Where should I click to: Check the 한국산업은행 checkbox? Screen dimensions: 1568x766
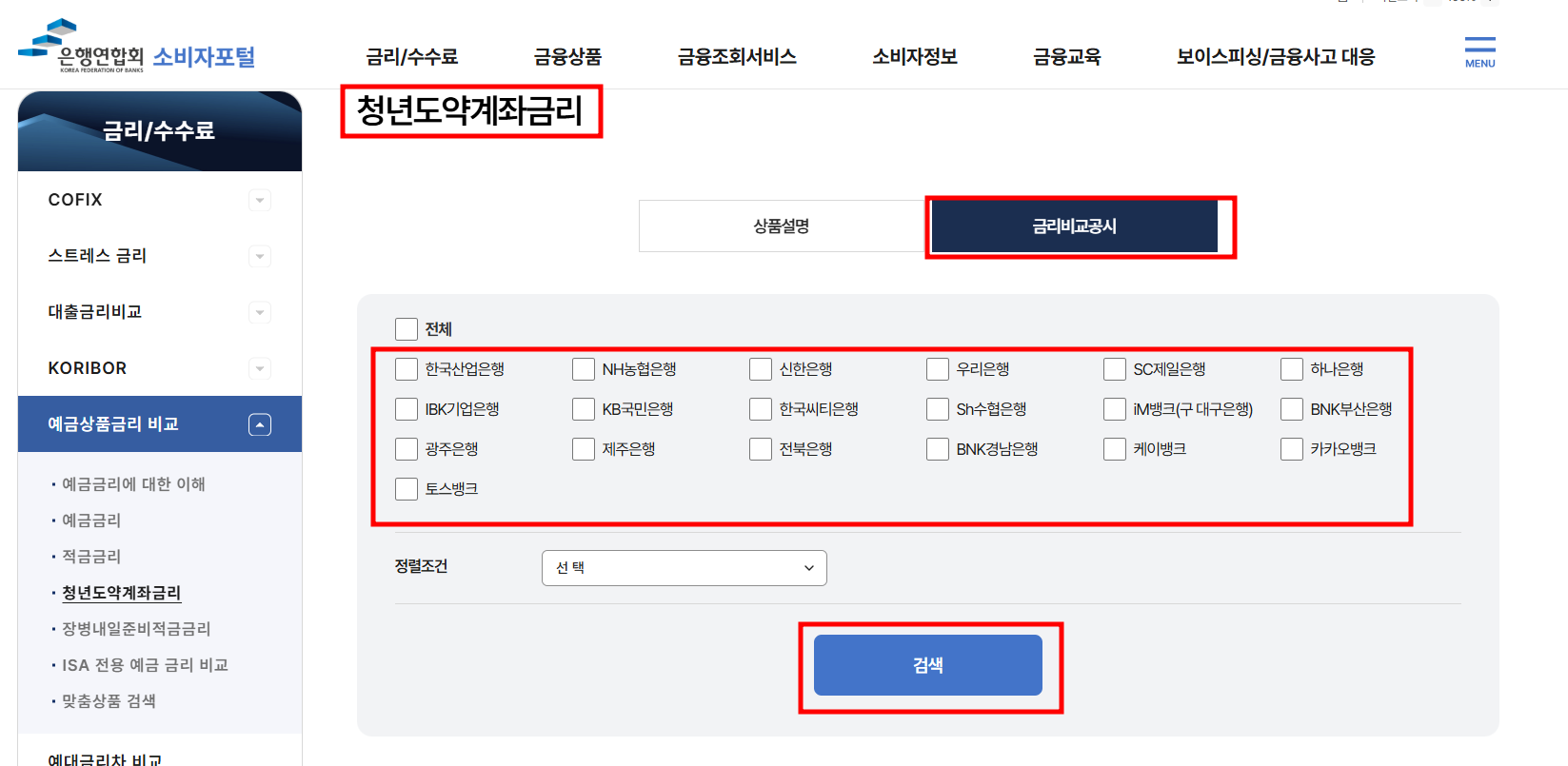tap(407, 369)
